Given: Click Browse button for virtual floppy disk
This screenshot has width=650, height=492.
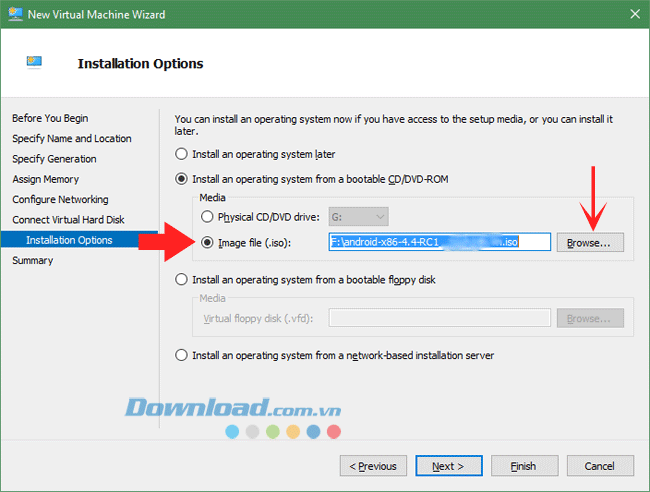Looking at the screenshot, I should (x=590, y=318).
